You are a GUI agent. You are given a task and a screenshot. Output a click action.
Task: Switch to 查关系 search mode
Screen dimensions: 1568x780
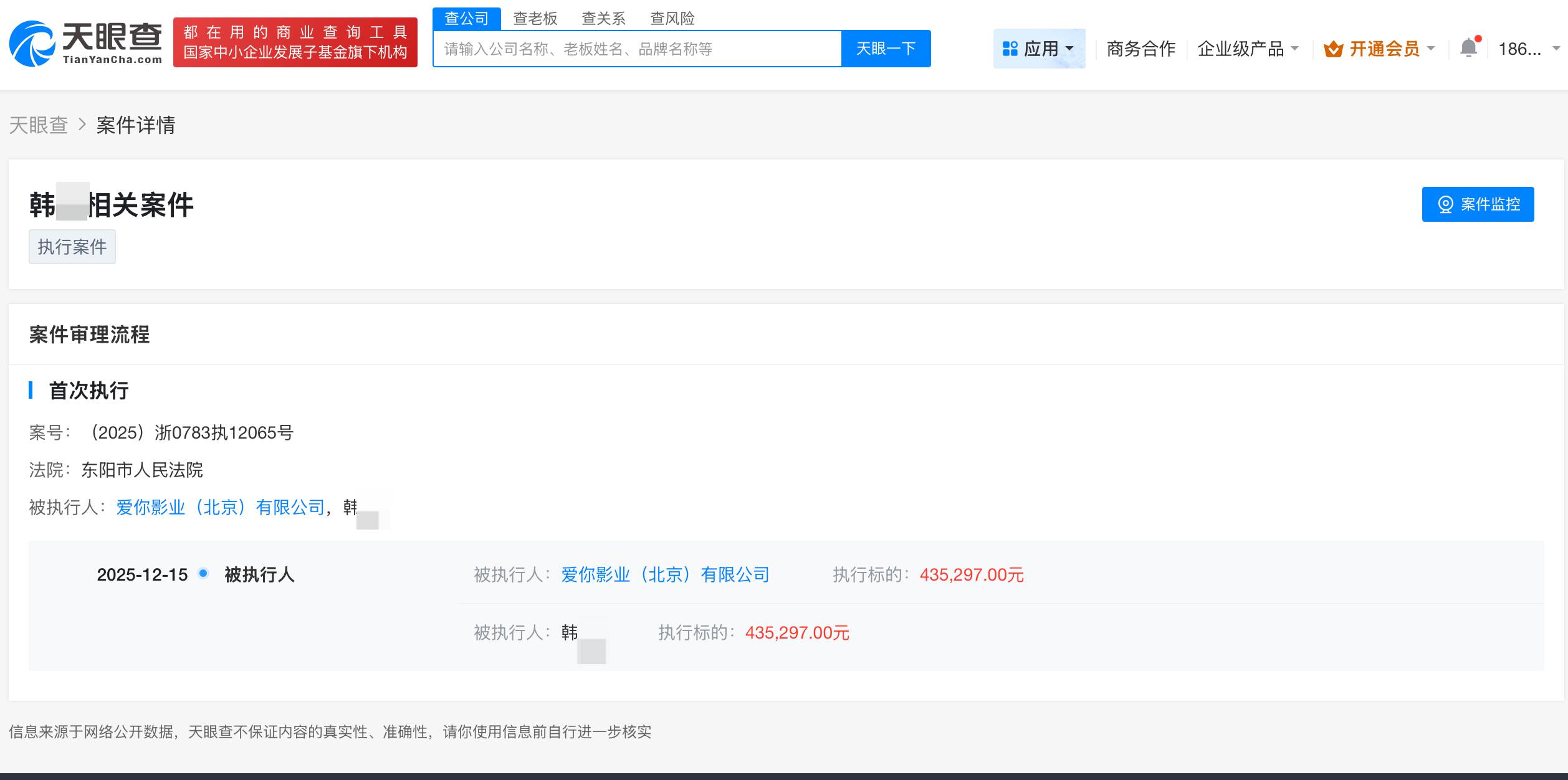pos(602,18)
